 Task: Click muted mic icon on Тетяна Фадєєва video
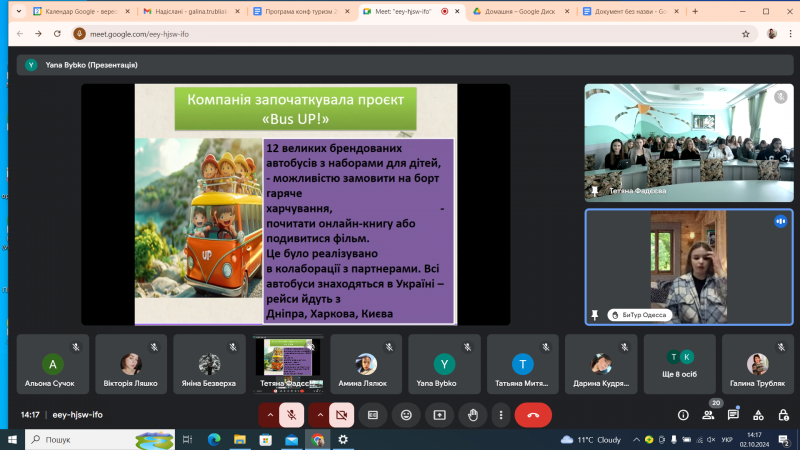pyautogui.click(x=781, y=96)
